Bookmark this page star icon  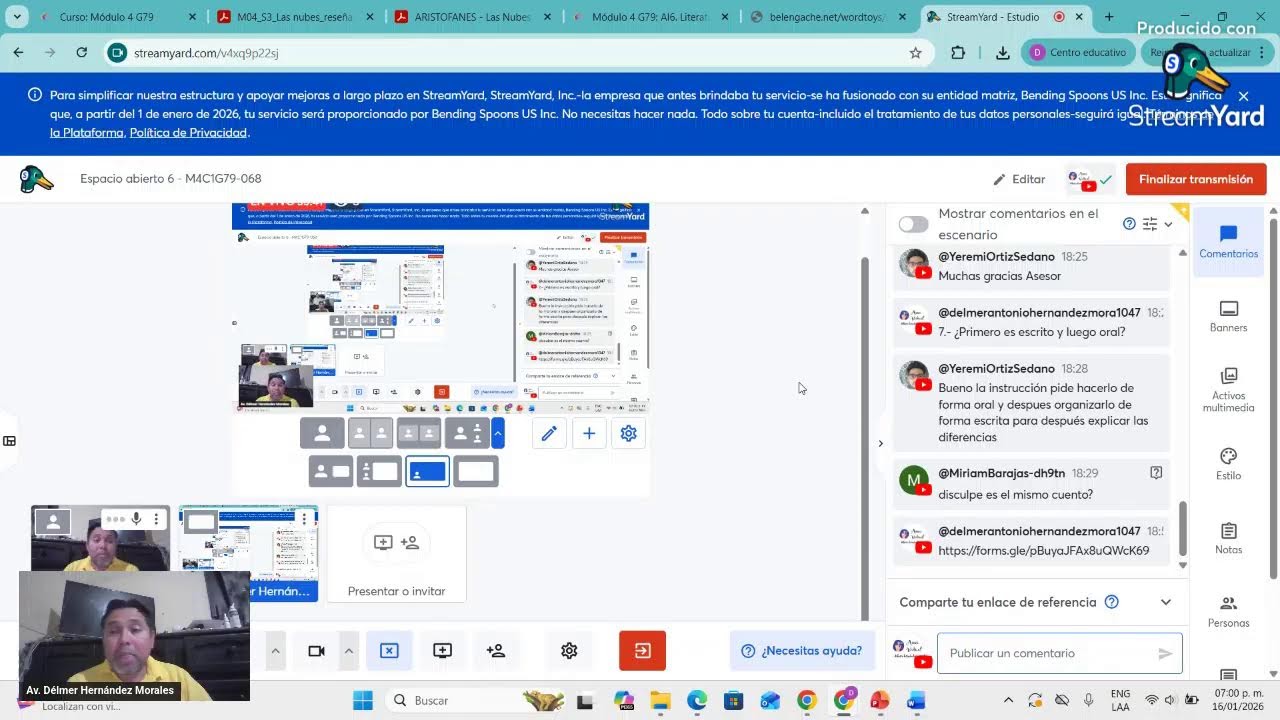[915, 53]
